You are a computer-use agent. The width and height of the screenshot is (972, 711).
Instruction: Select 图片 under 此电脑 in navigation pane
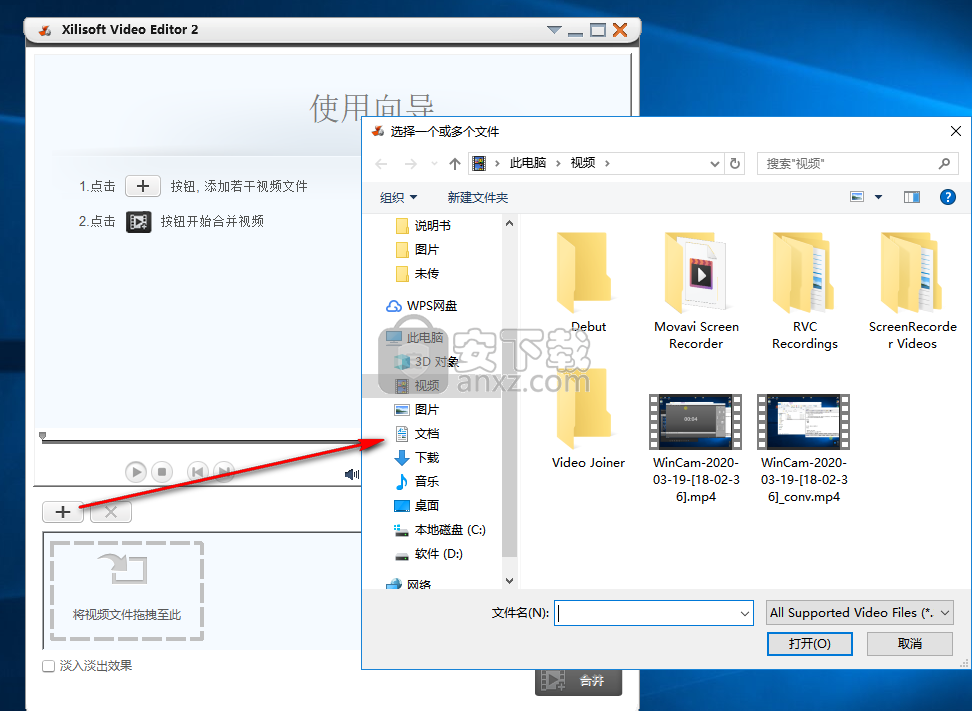tap(417, 410)
